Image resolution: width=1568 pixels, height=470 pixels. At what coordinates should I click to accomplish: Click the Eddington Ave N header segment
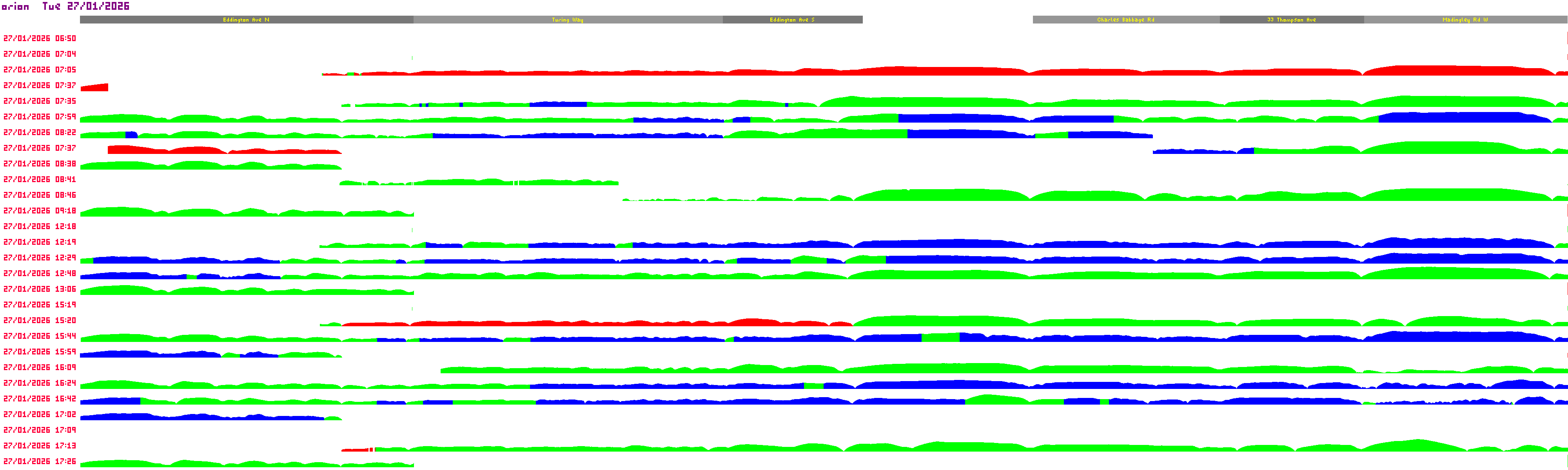[x=246, y=20]
